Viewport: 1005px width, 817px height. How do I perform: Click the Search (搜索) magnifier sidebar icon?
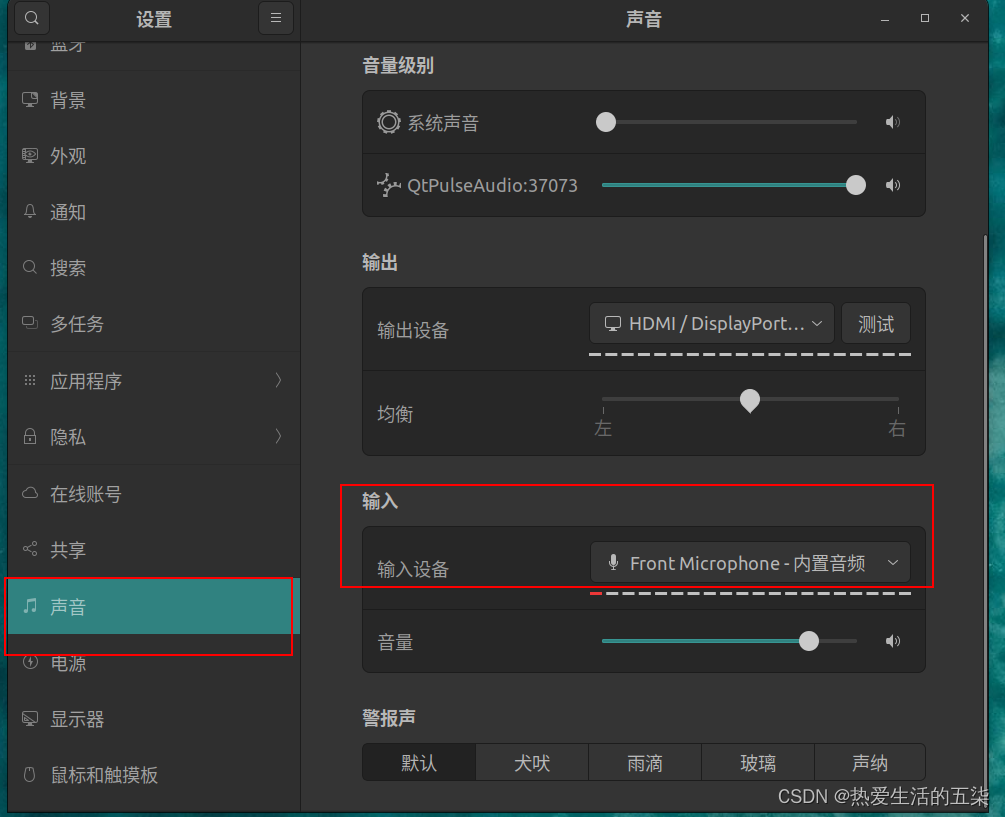(29, 267)
